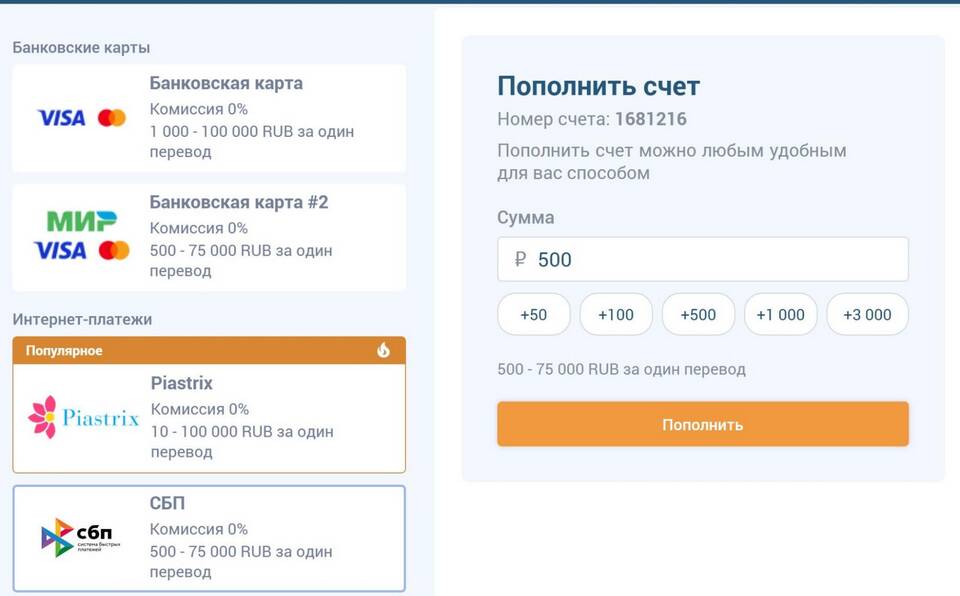Click the orange Пополнить button
The width and height of the screenshot is (960, 596).
coord(703,424)
